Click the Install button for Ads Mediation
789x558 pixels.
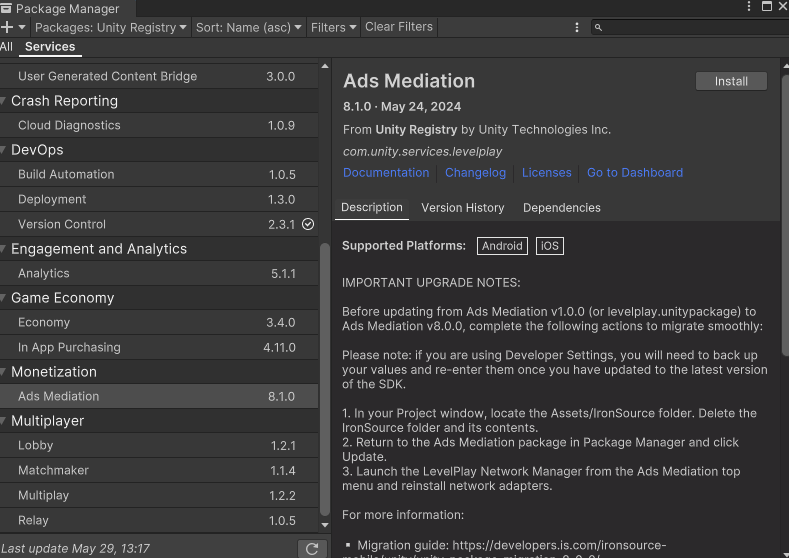tap(731, 82)
